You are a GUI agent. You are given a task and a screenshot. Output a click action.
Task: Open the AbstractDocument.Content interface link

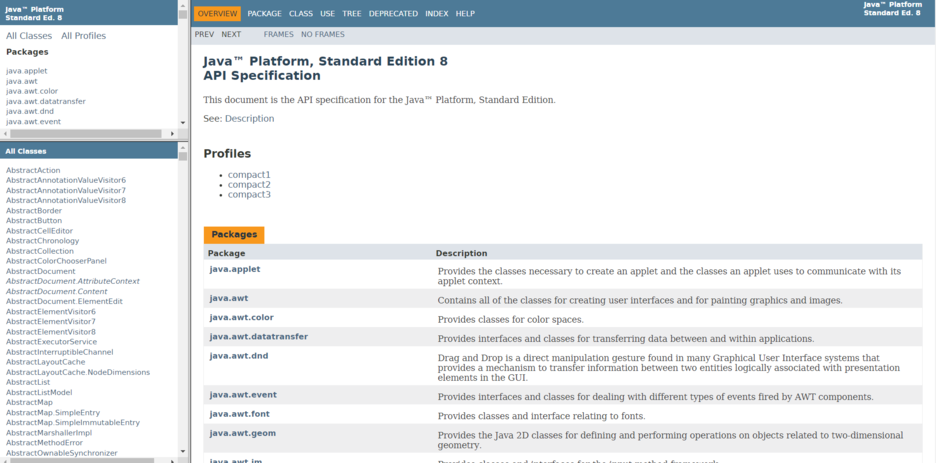(57, 291)
